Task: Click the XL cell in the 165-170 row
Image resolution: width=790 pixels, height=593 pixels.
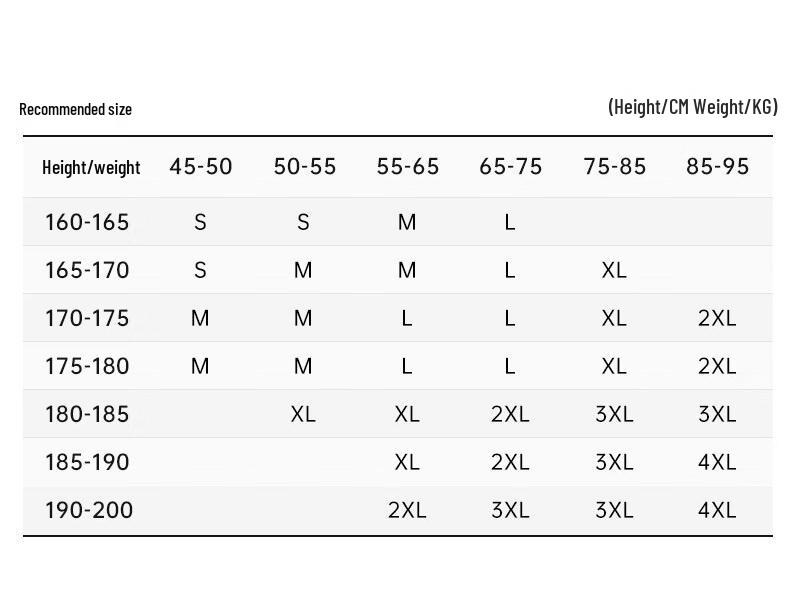Action: tap(614, 270)
